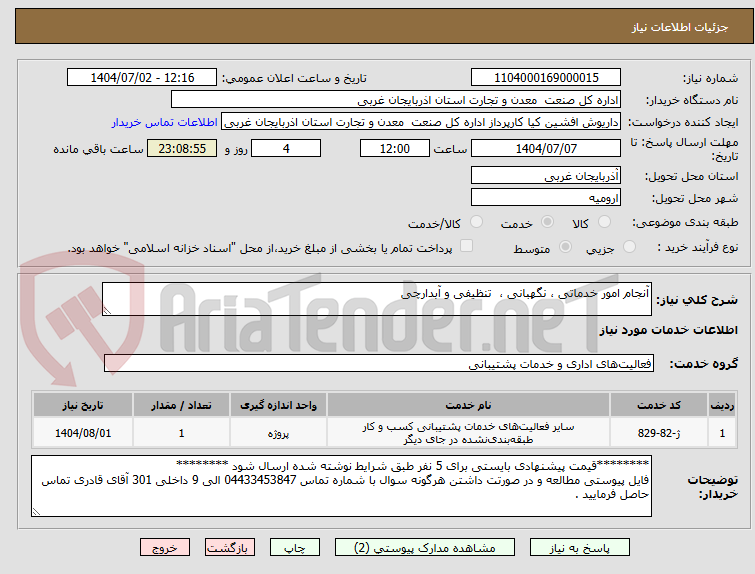755x574 pixels.
Task: Click the استان محل تحویل field
Action: coord(546,176)
